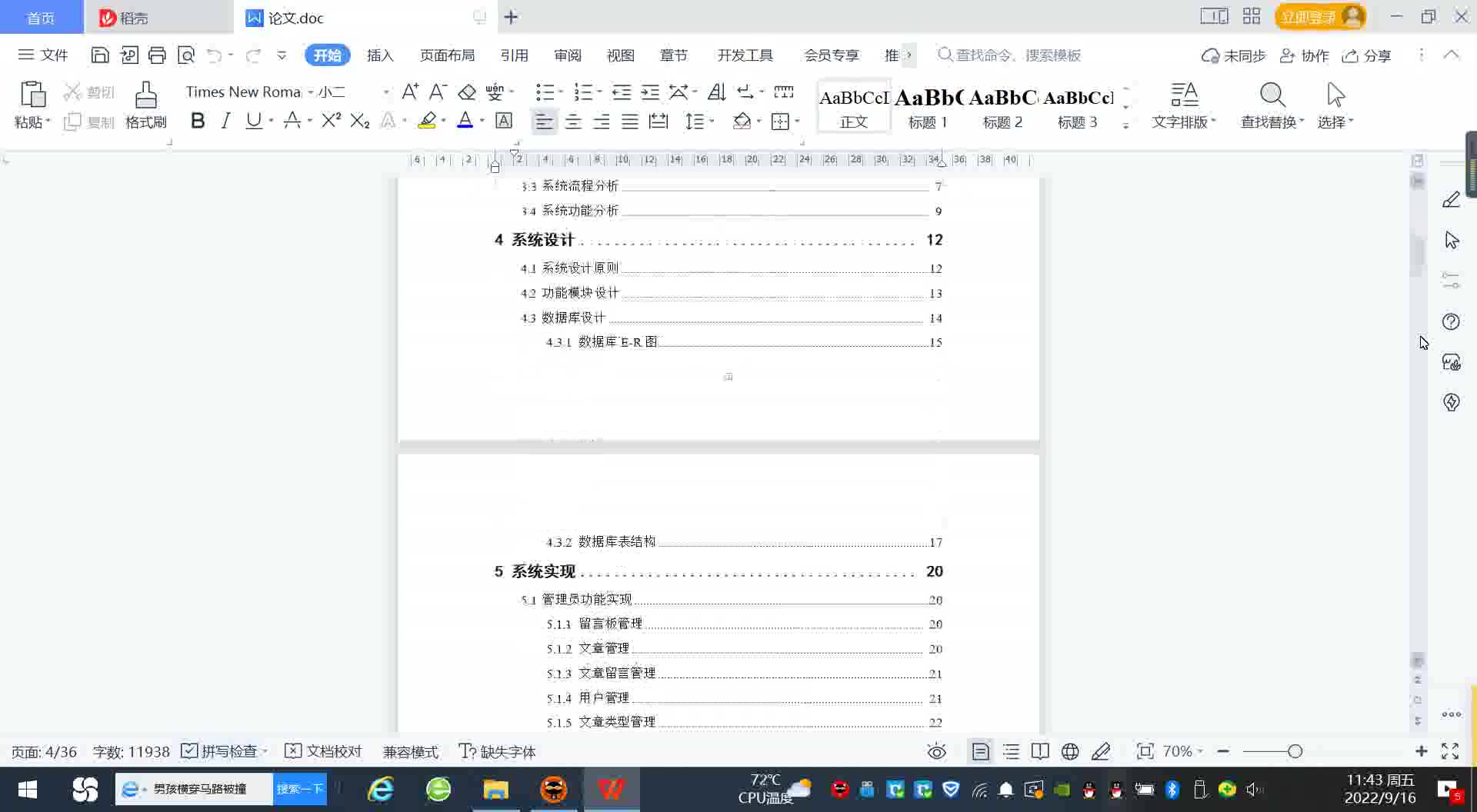Apply superscript X² formatting
Screen dimensions: 1477x812
coord(331,121)
